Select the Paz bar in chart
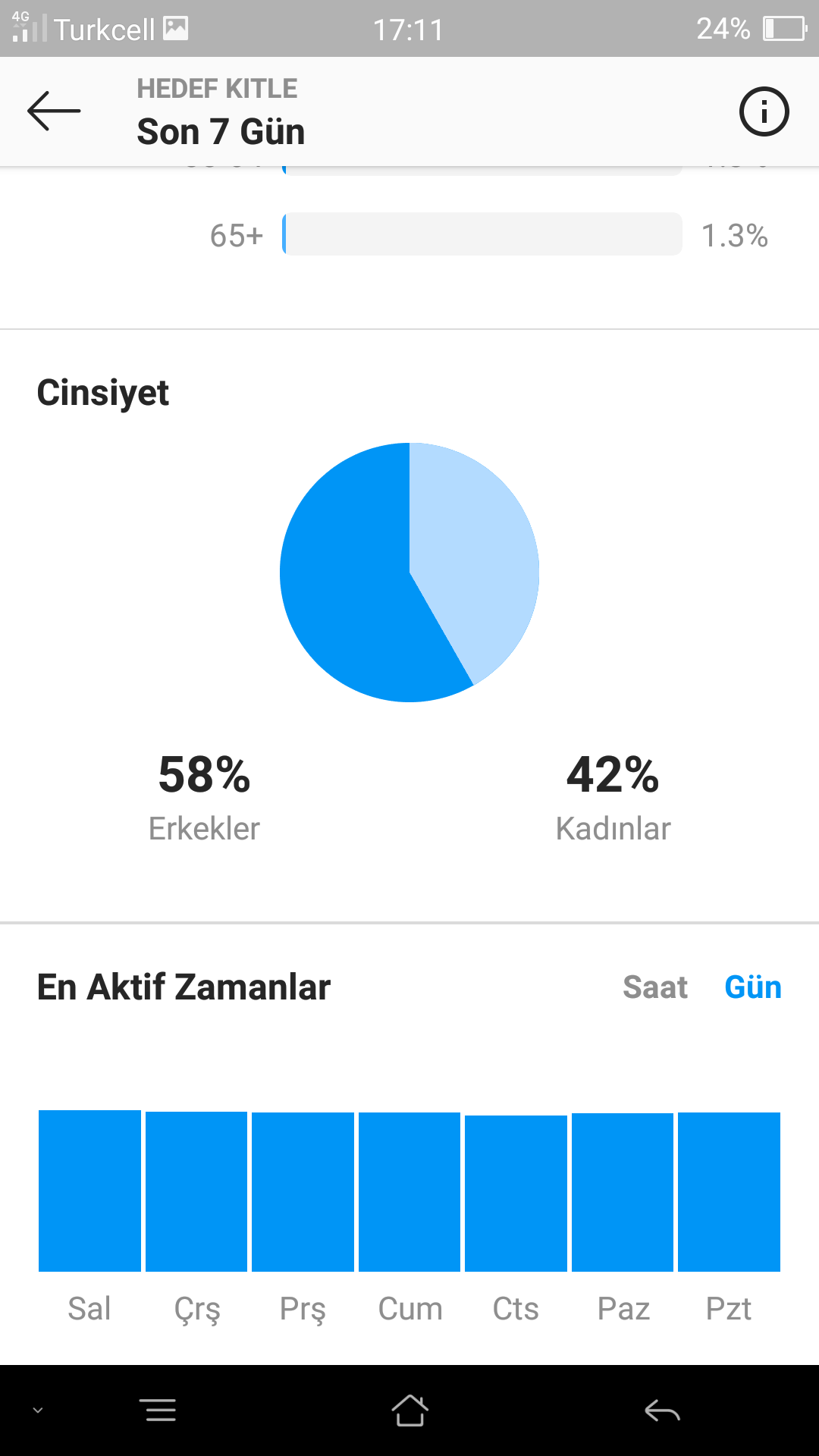Viewport: 819px width, 1456px height. 623,1192
